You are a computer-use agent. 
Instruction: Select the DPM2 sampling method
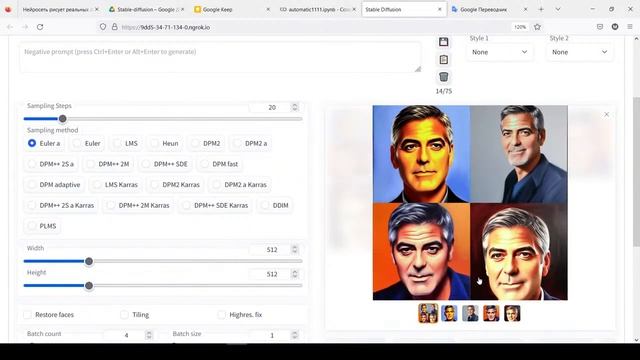point(206,143)
